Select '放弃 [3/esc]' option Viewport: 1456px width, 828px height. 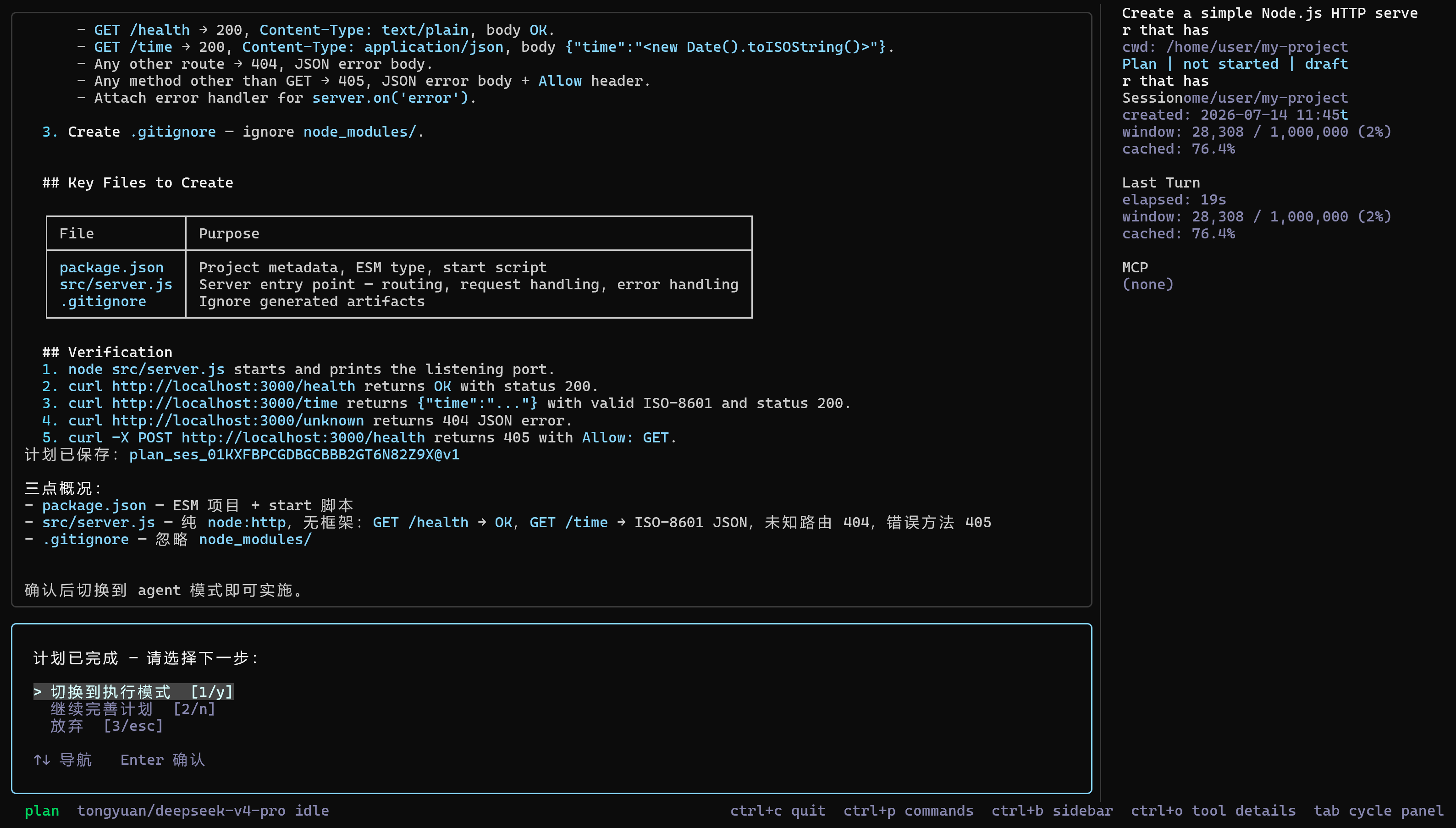click(x=107, y=726)
